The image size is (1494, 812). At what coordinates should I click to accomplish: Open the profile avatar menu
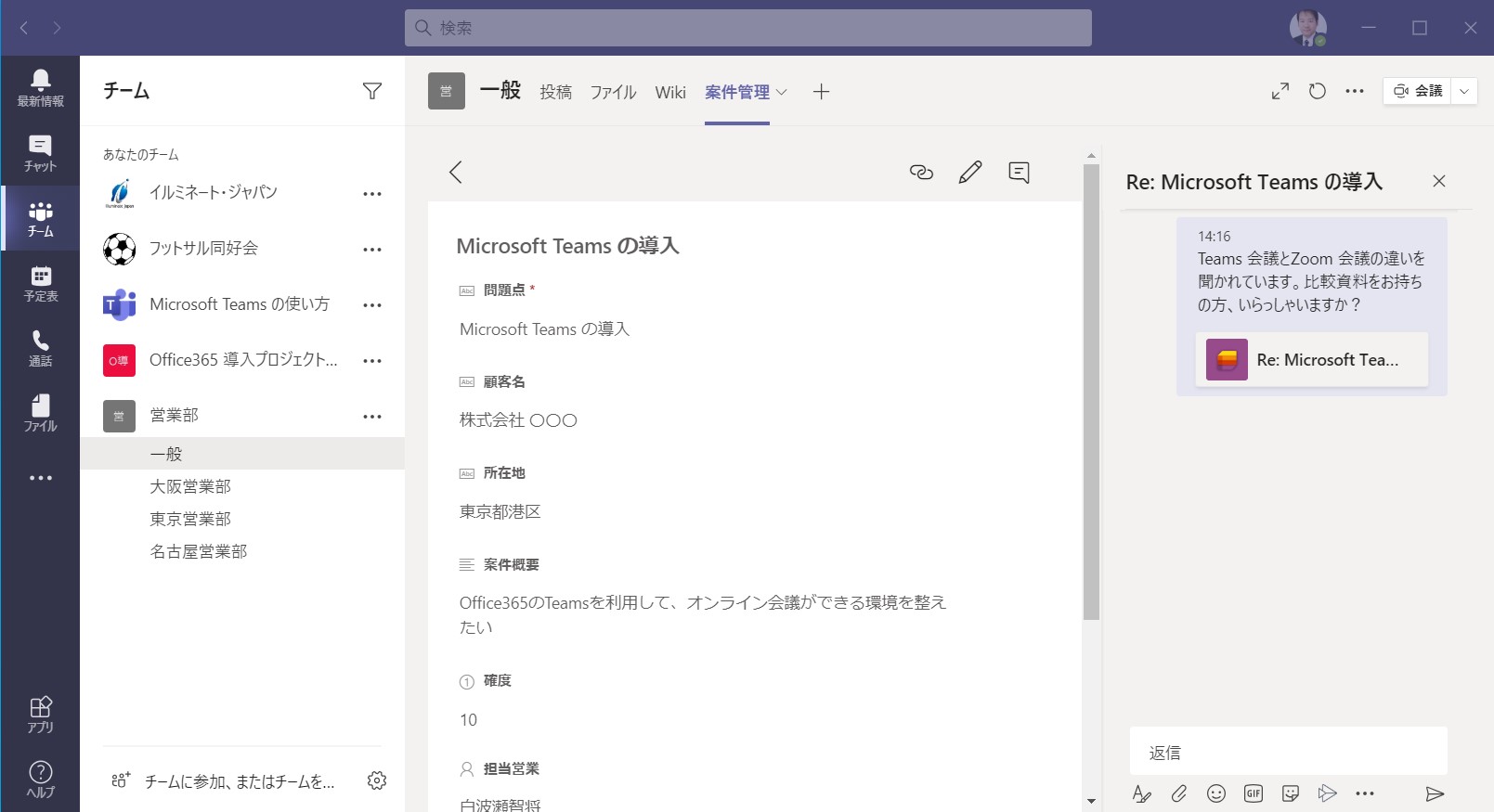(x=1308, y=28)
